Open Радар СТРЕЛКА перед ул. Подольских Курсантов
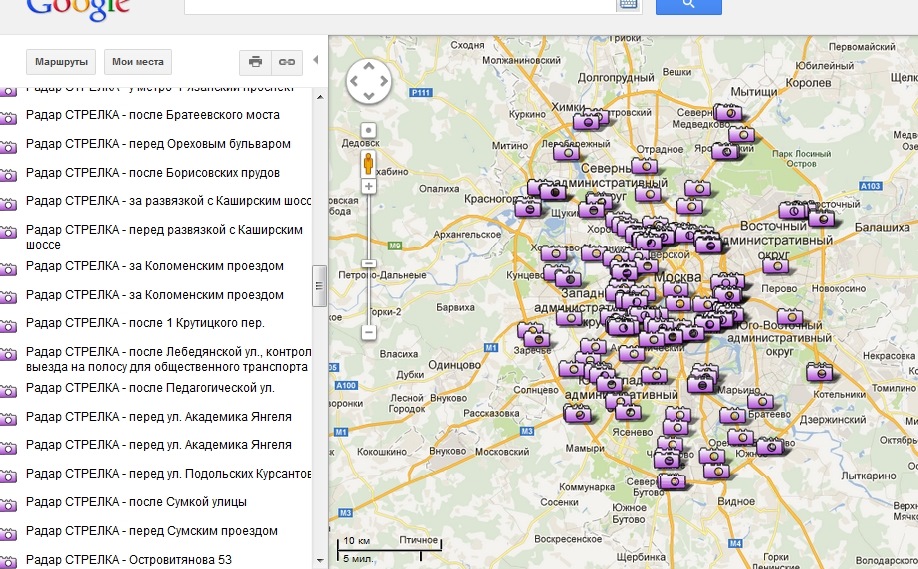The image size is (918, 569). click(169, 474)
